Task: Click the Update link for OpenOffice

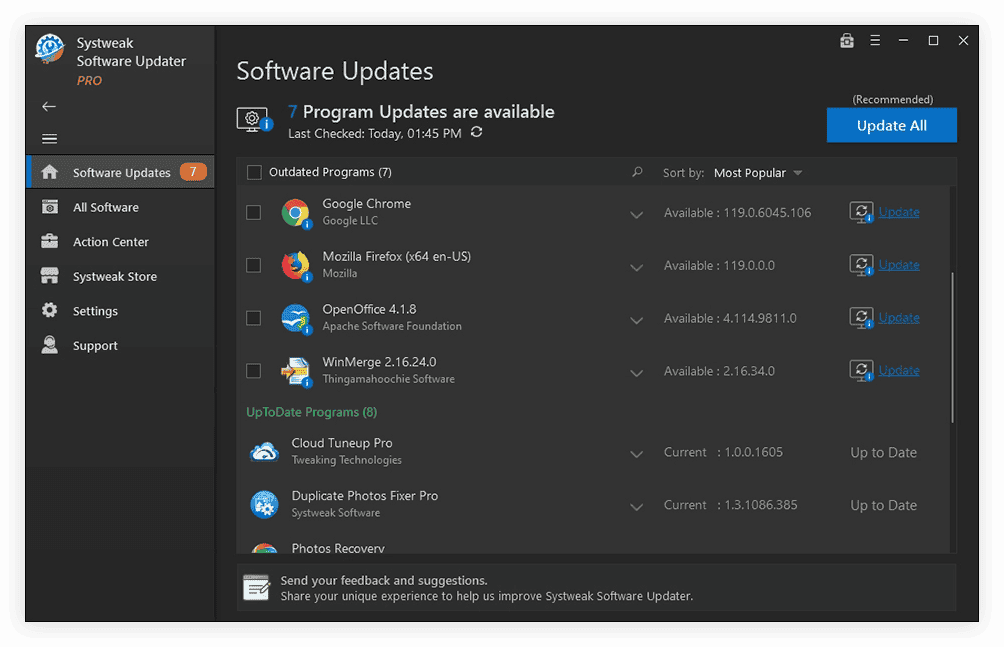Action: (x=898, y=318)
